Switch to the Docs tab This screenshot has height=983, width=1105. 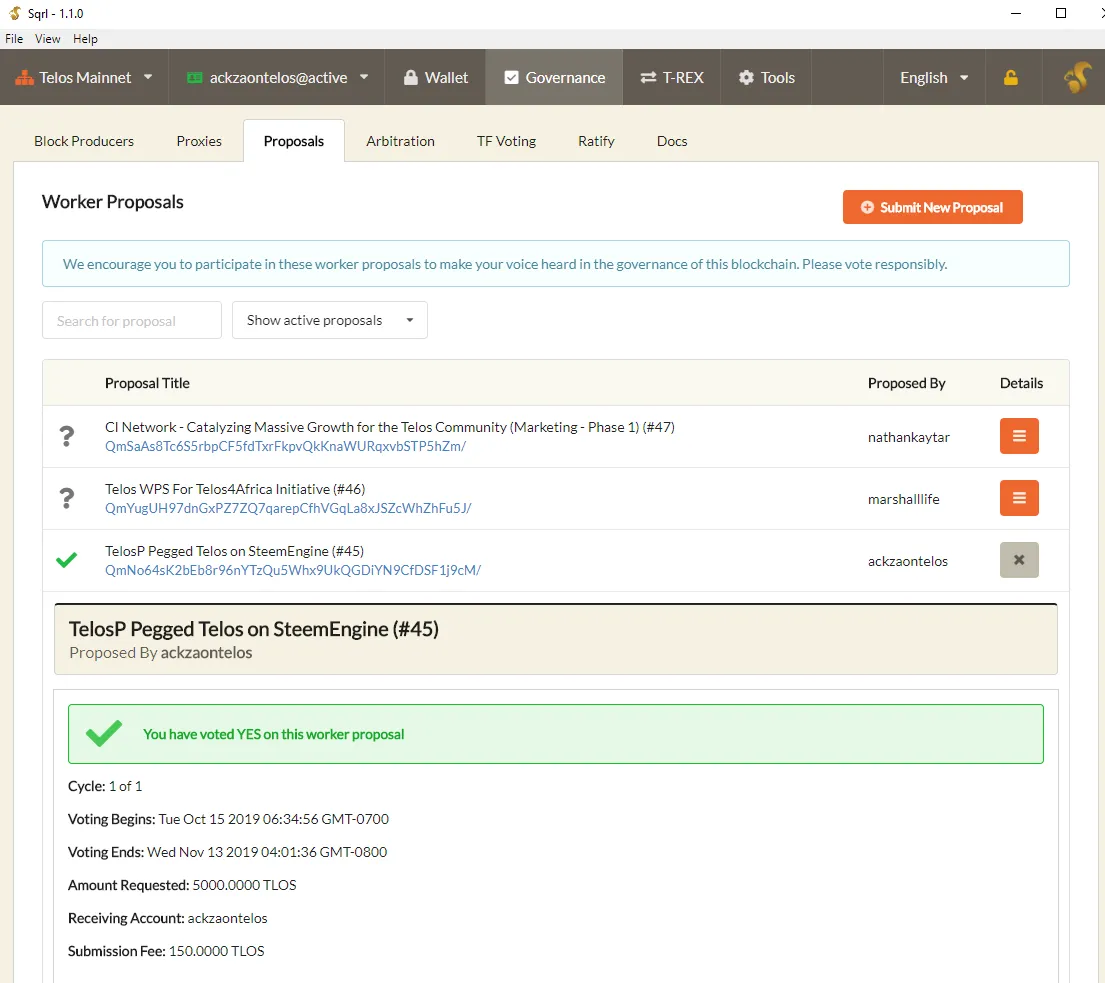[672, 141]
